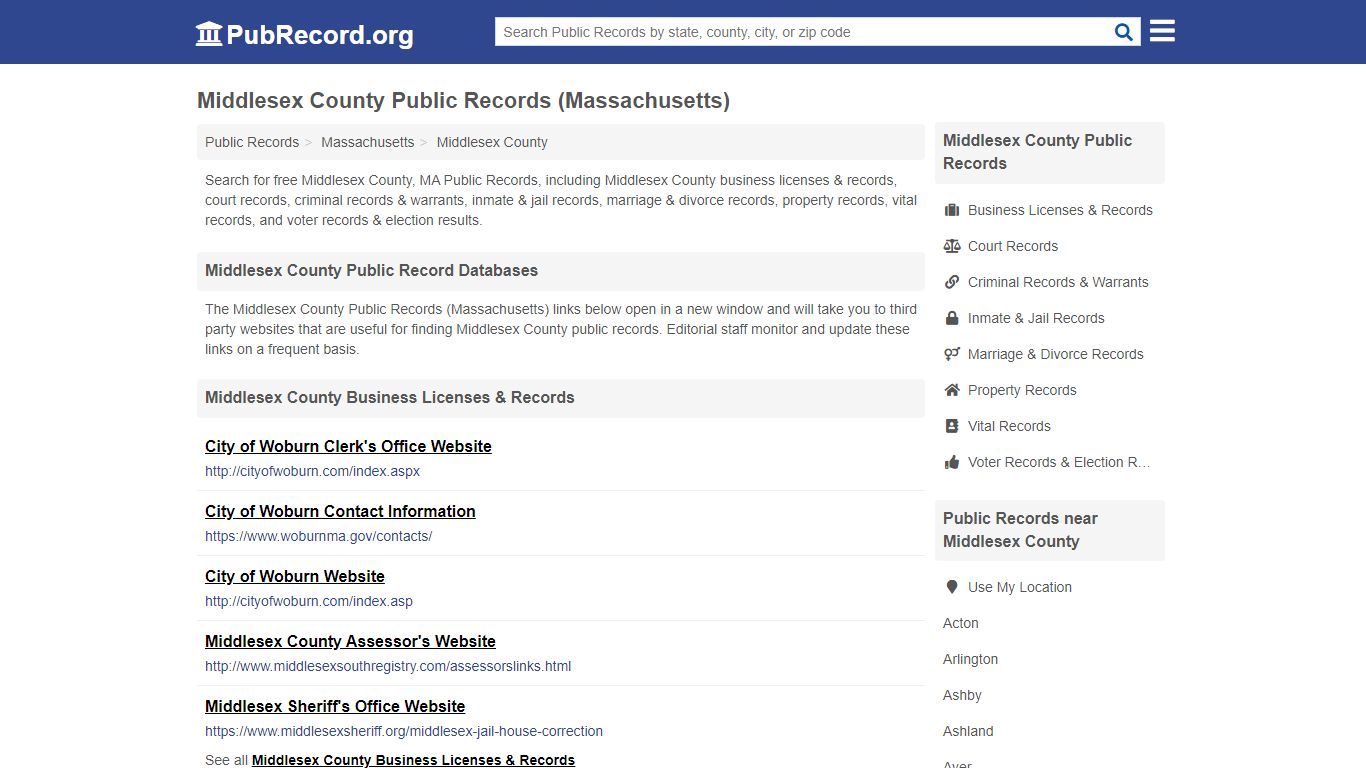The width and height of the screenshot is (1366, 768).
Task: Open the Massachusetts breadcrumb link
Action: 367,142
